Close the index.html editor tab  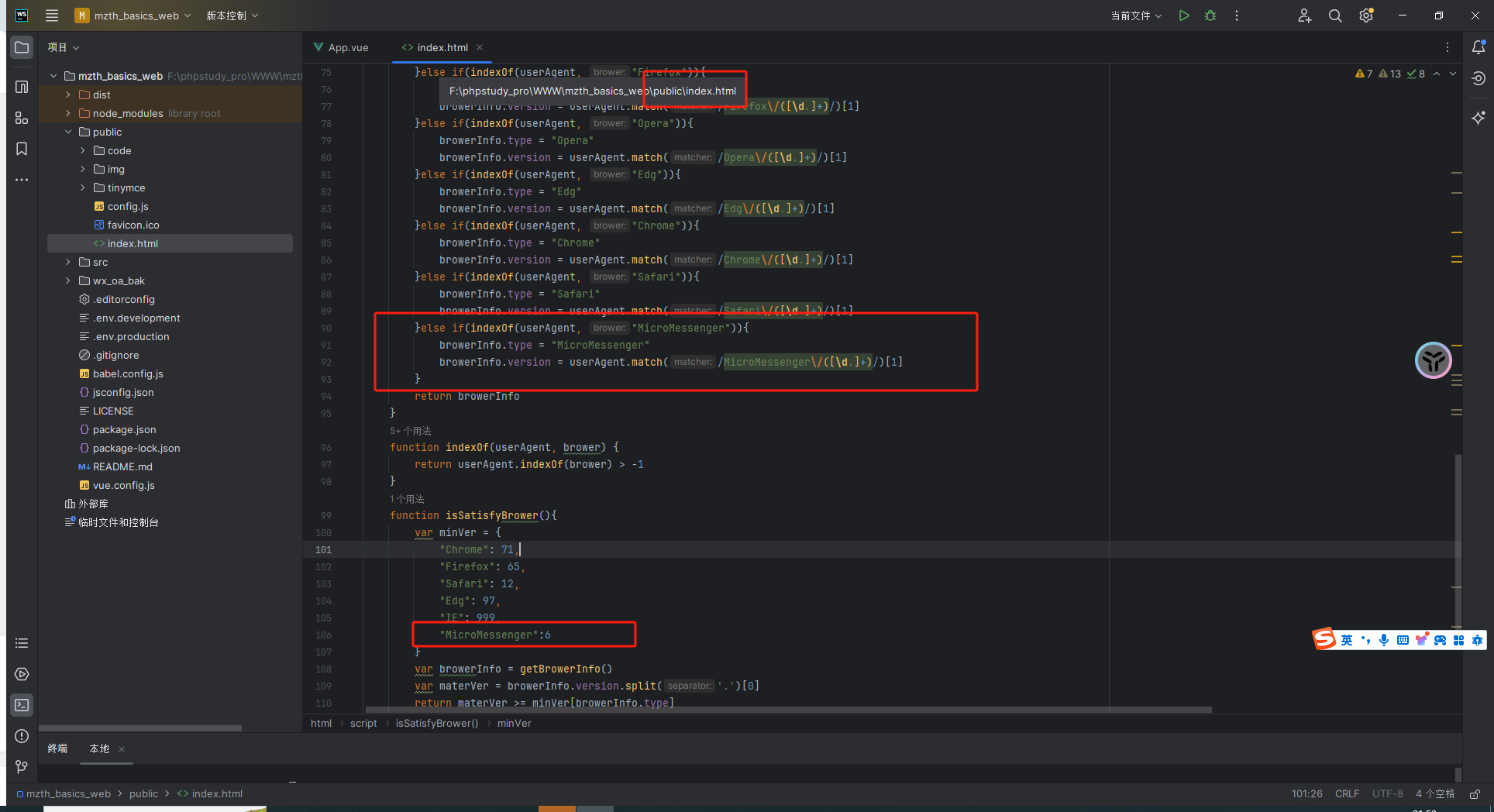(480, 47)
